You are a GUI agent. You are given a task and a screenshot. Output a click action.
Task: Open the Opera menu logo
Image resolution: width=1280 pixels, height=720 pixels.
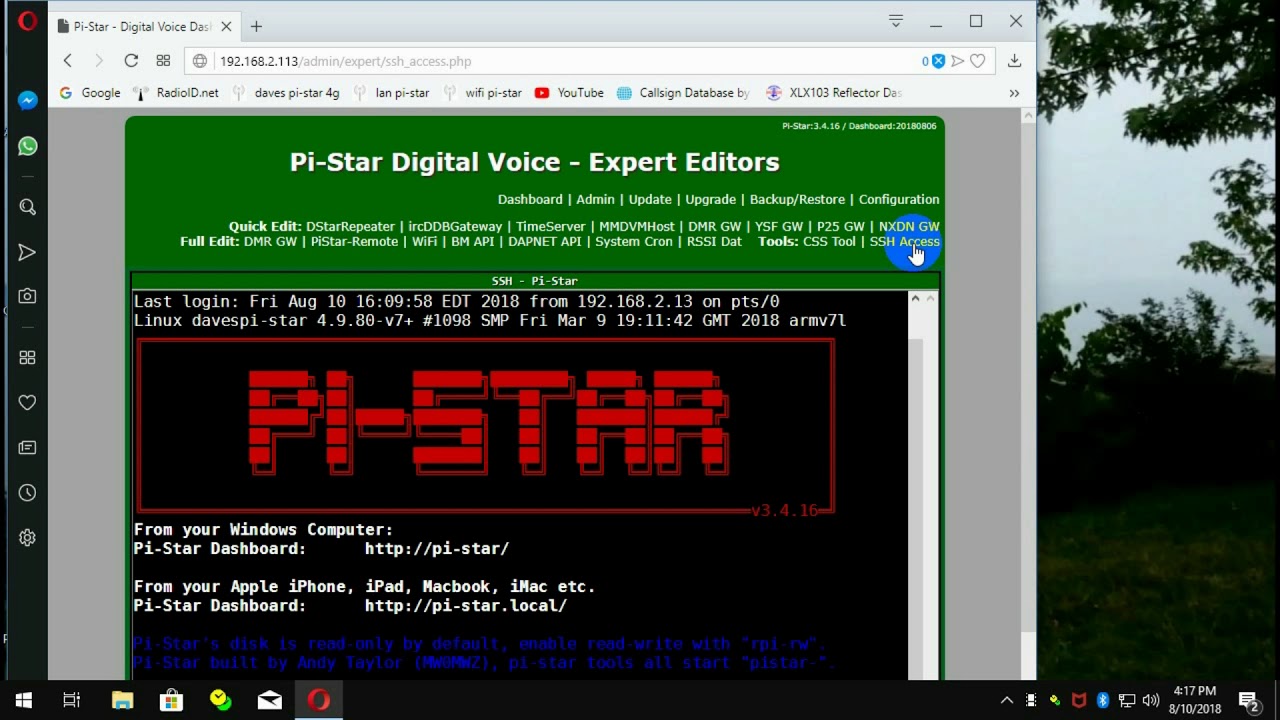[27, 21]
